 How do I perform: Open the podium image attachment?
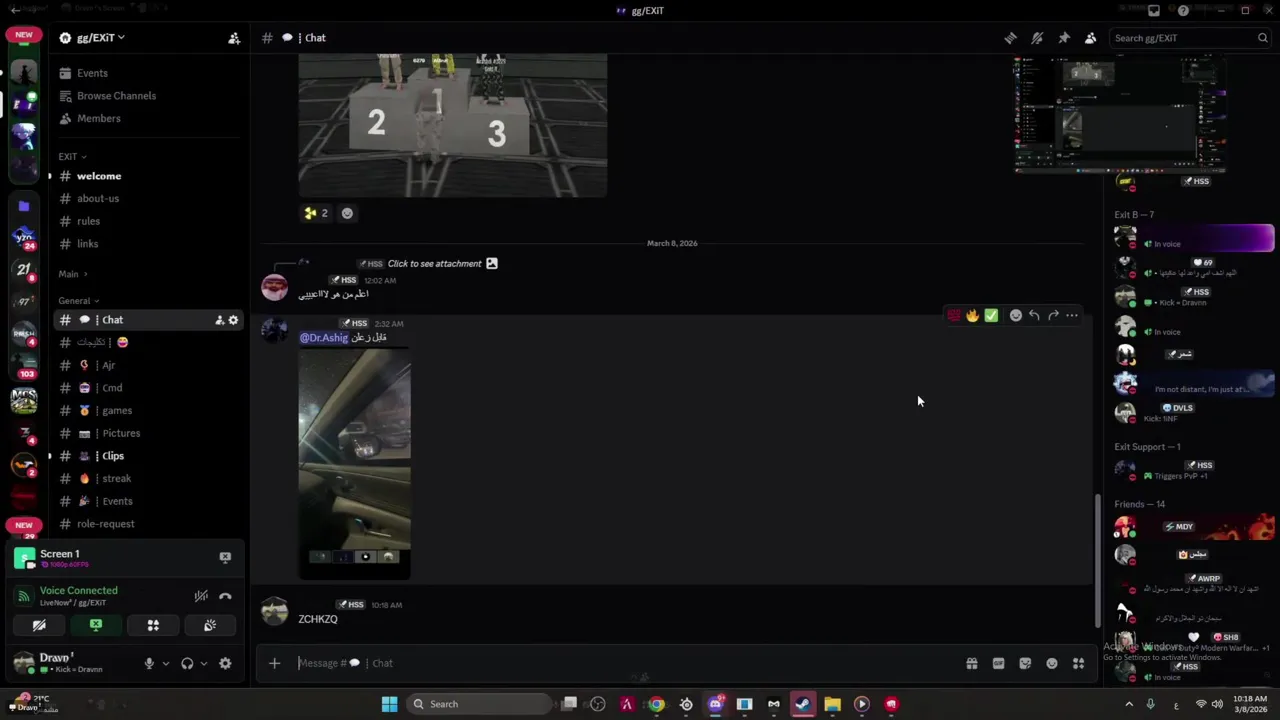click(x=452, y=126)
